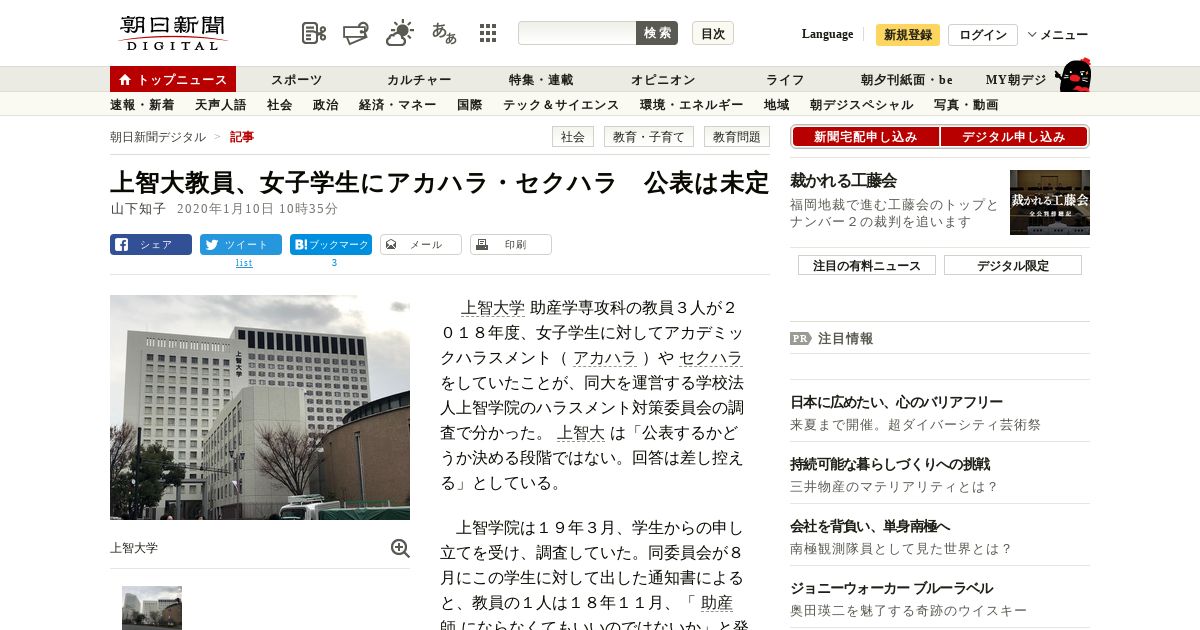Follow the アカハラ keyword link
1200x630 pixels.
(605, 358)
